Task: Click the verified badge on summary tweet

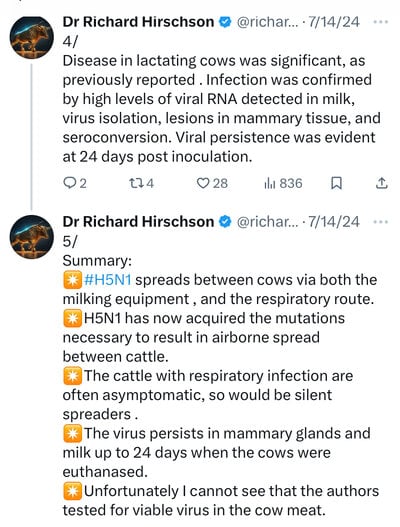Action: tap(225, 222)
